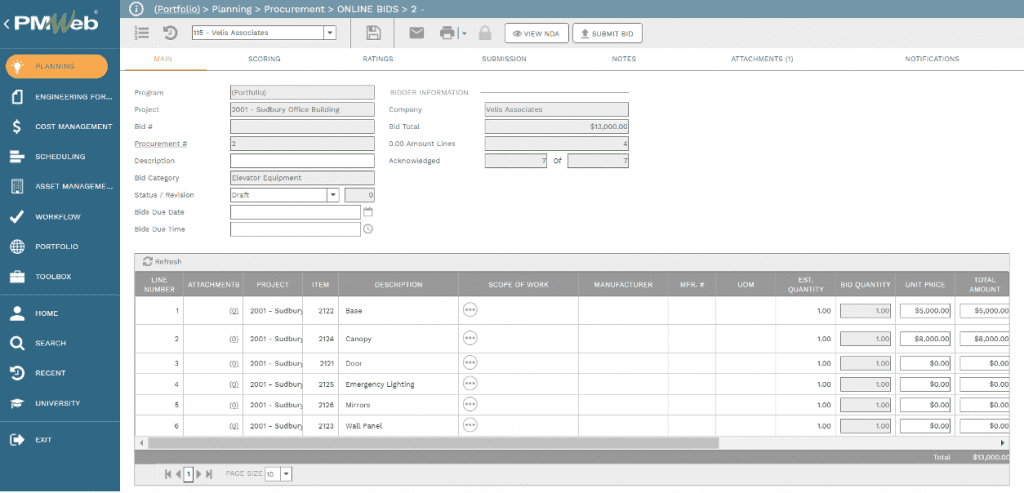Go to last page of the grid
The height and width of the screenshot is (493, 1024).
[209, 474]
